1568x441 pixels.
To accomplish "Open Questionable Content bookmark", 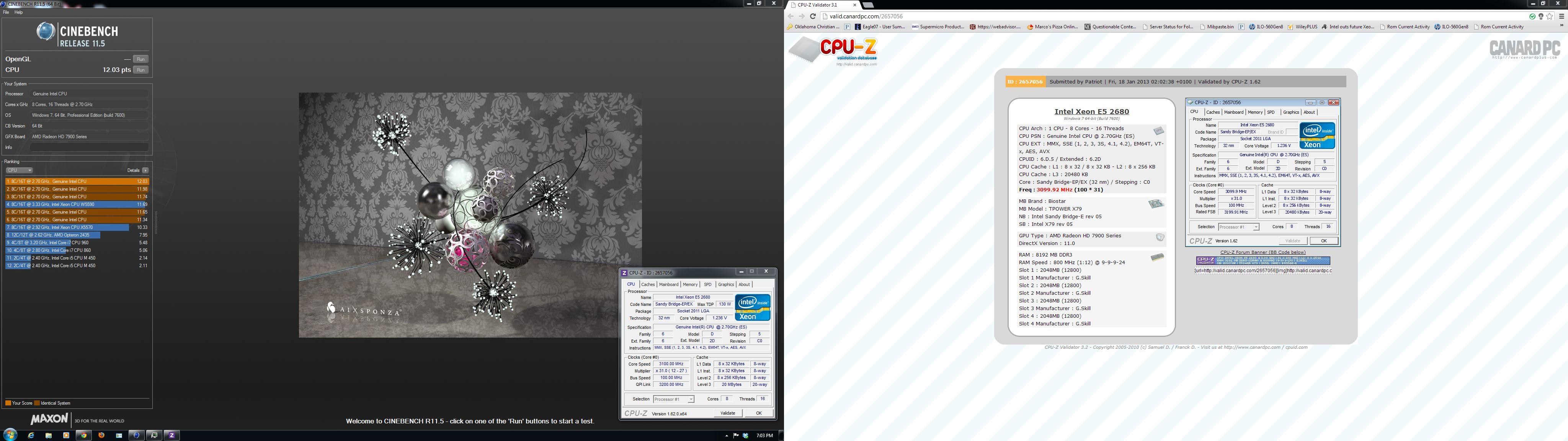I will pyautogui.click(x=1111, y=27).
